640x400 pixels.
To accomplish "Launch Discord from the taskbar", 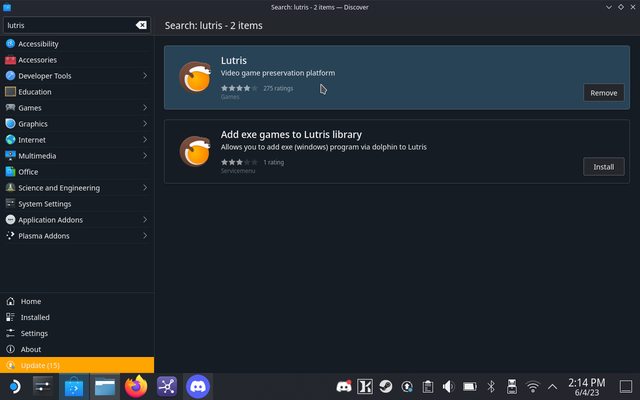I will coord(197,386).
